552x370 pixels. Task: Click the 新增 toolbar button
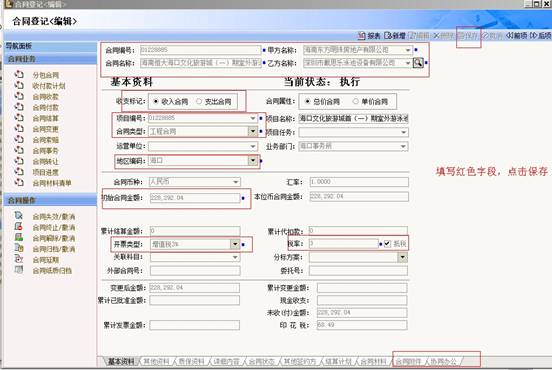(395, 36)
